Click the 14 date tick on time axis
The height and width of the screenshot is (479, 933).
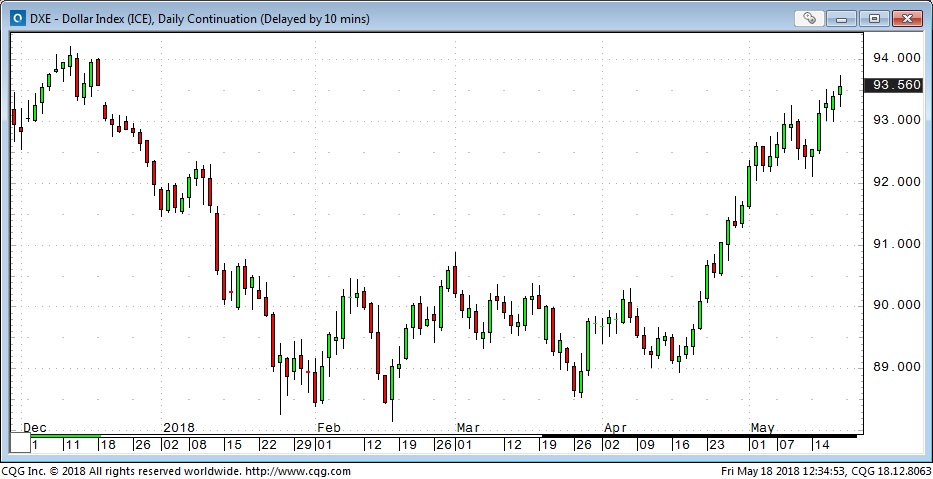coord(822,444)
